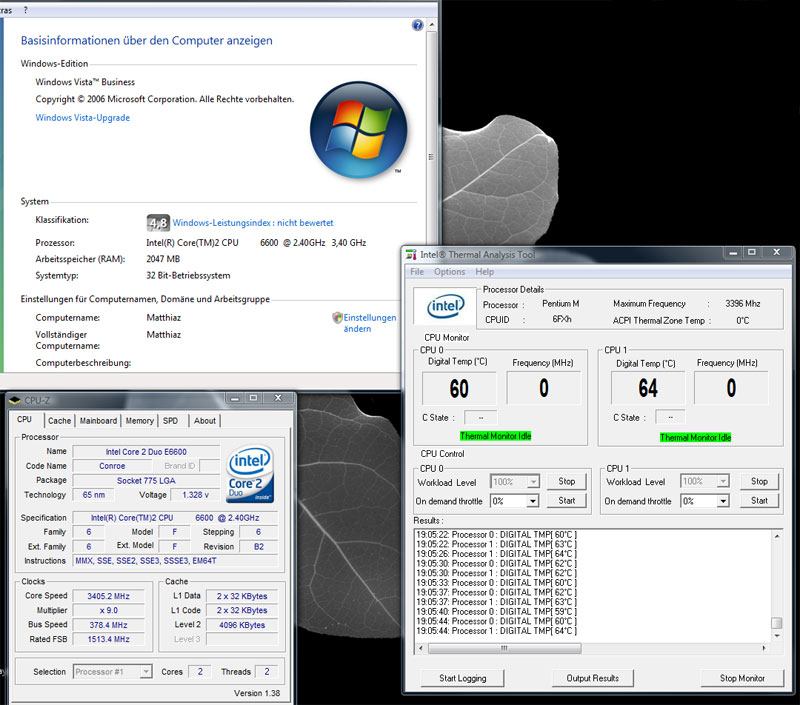Click the Bus Speed value 378.4 MHz
This screenshot has height=705, width=800.
pyautogui.click(x=108, y=625)
